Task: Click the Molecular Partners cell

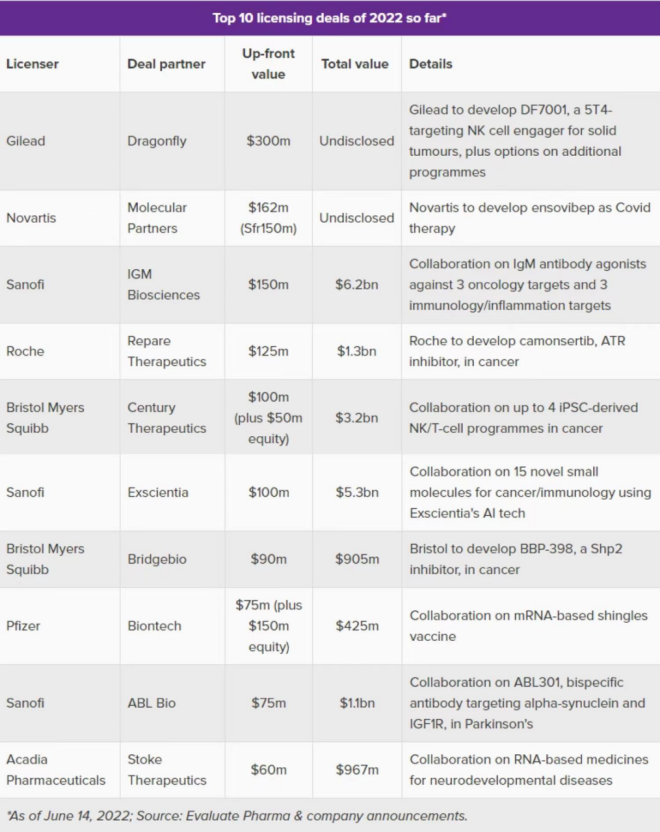Action: 157,218
